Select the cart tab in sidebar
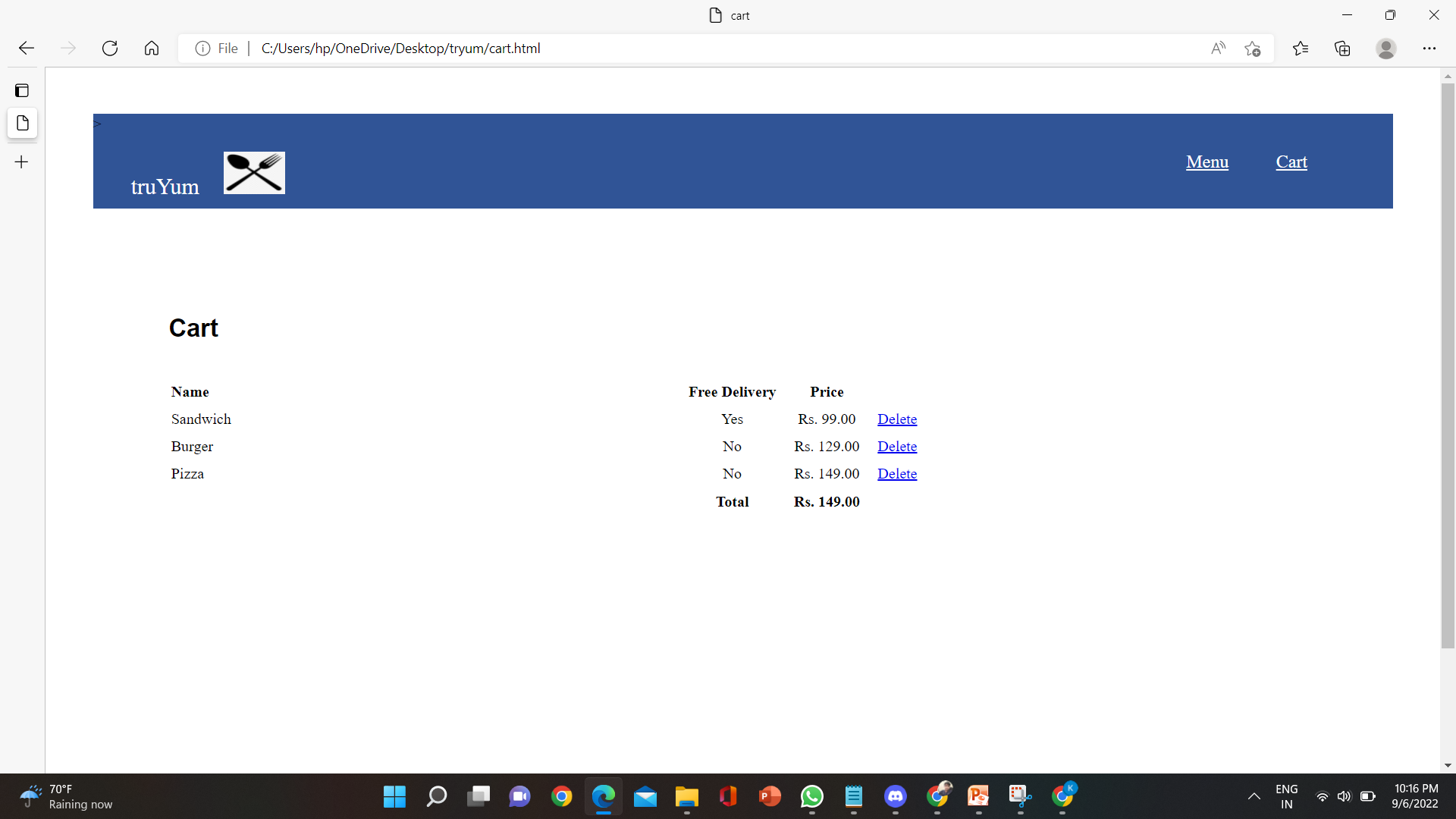The image size is (1456, 819). tap(22, 123)
